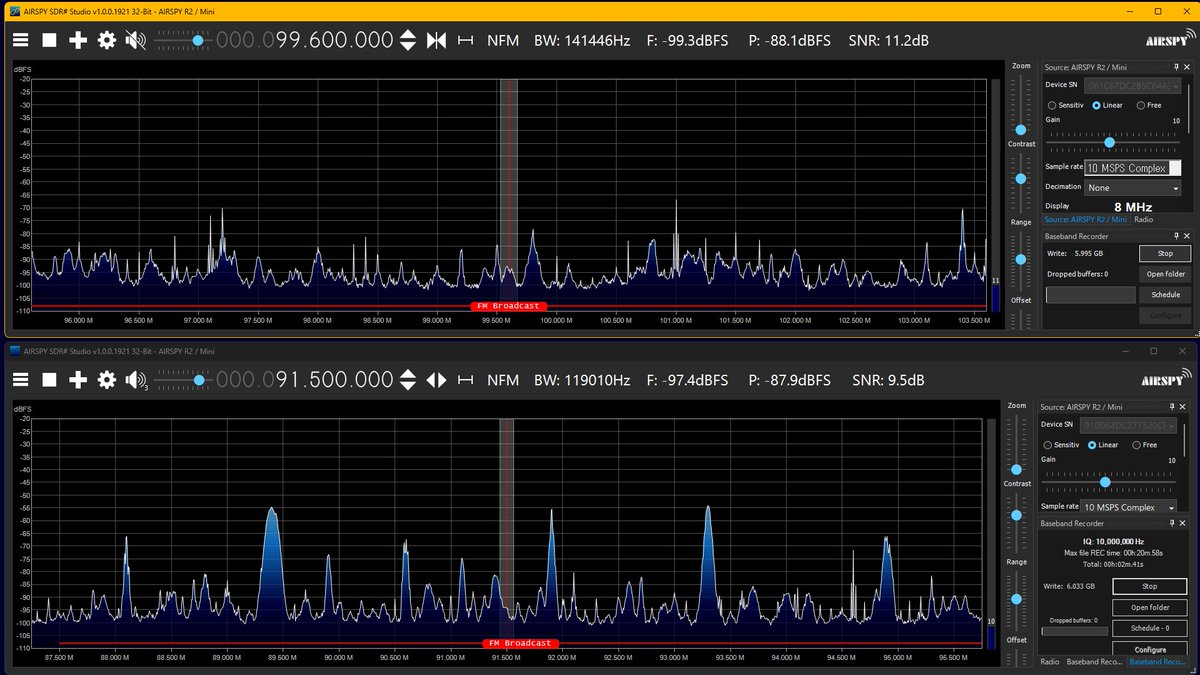The width and height of the screenshot is (1200, 675).
Task: Click Open folder in the top Baseband Recorder
Action: (x=1165, y=274)
